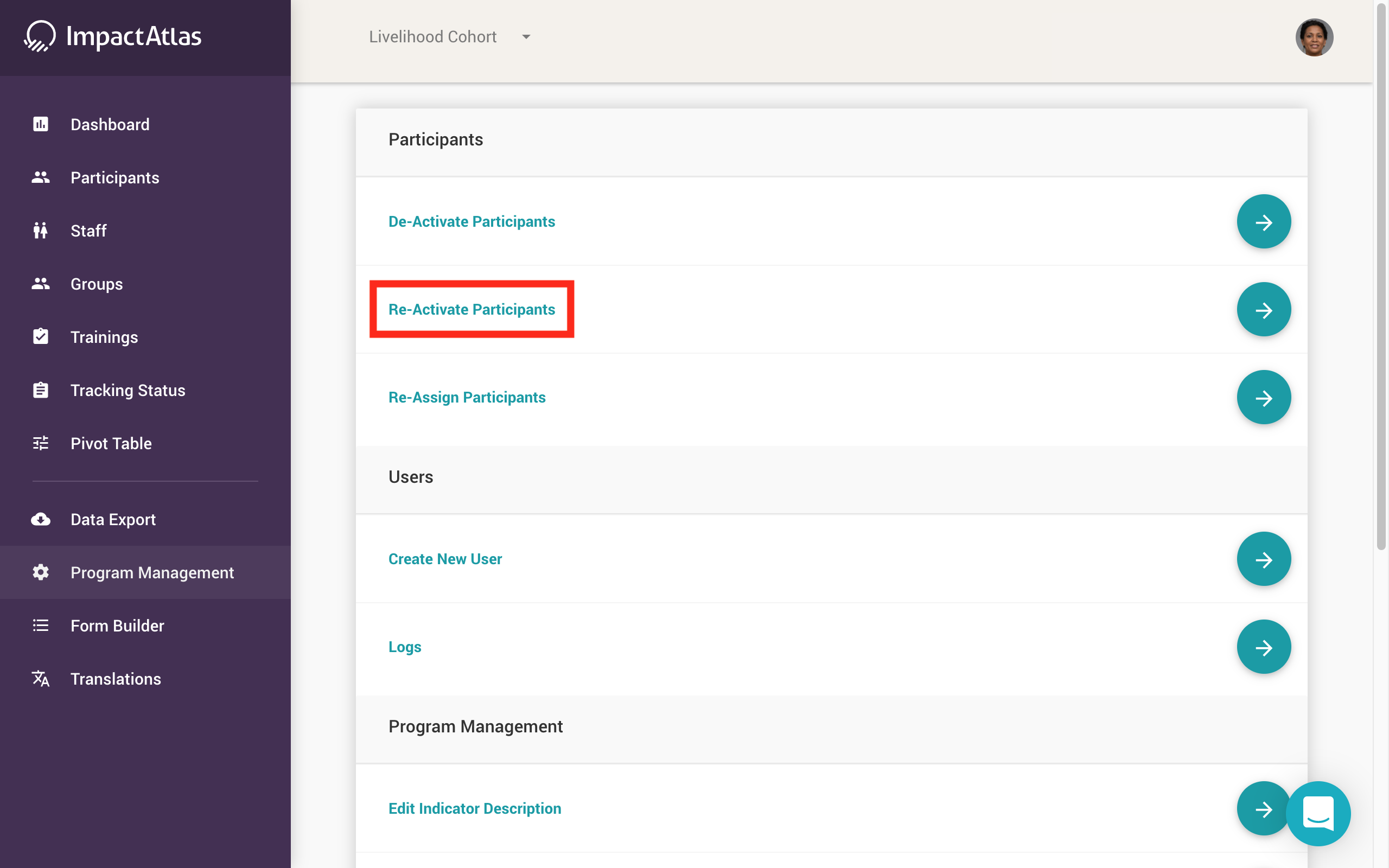
Task: Click the ImpactAtlas logo
Action: [x=113, y=37]
